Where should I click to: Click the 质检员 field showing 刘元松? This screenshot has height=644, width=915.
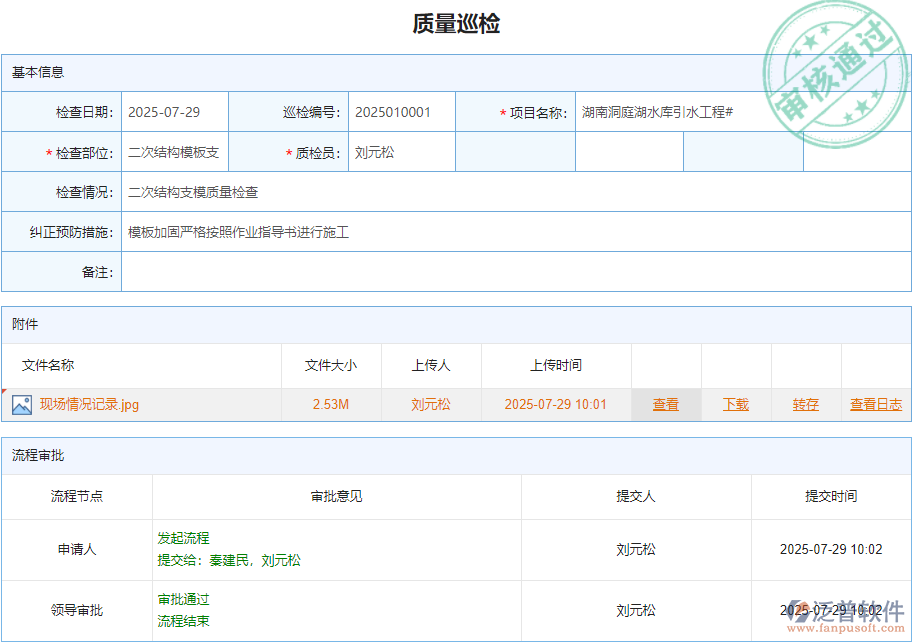400,151
